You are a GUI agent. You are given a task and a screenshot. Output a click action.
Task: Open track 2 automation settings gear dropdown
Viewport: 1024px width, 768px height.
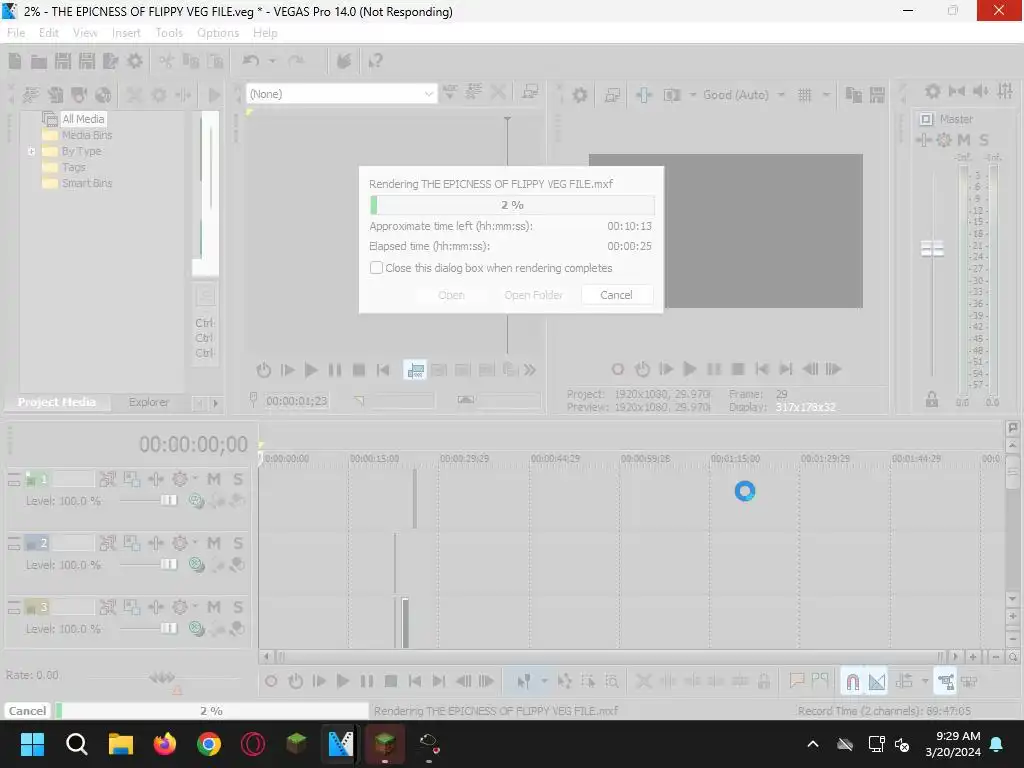(x=194, y=543)
